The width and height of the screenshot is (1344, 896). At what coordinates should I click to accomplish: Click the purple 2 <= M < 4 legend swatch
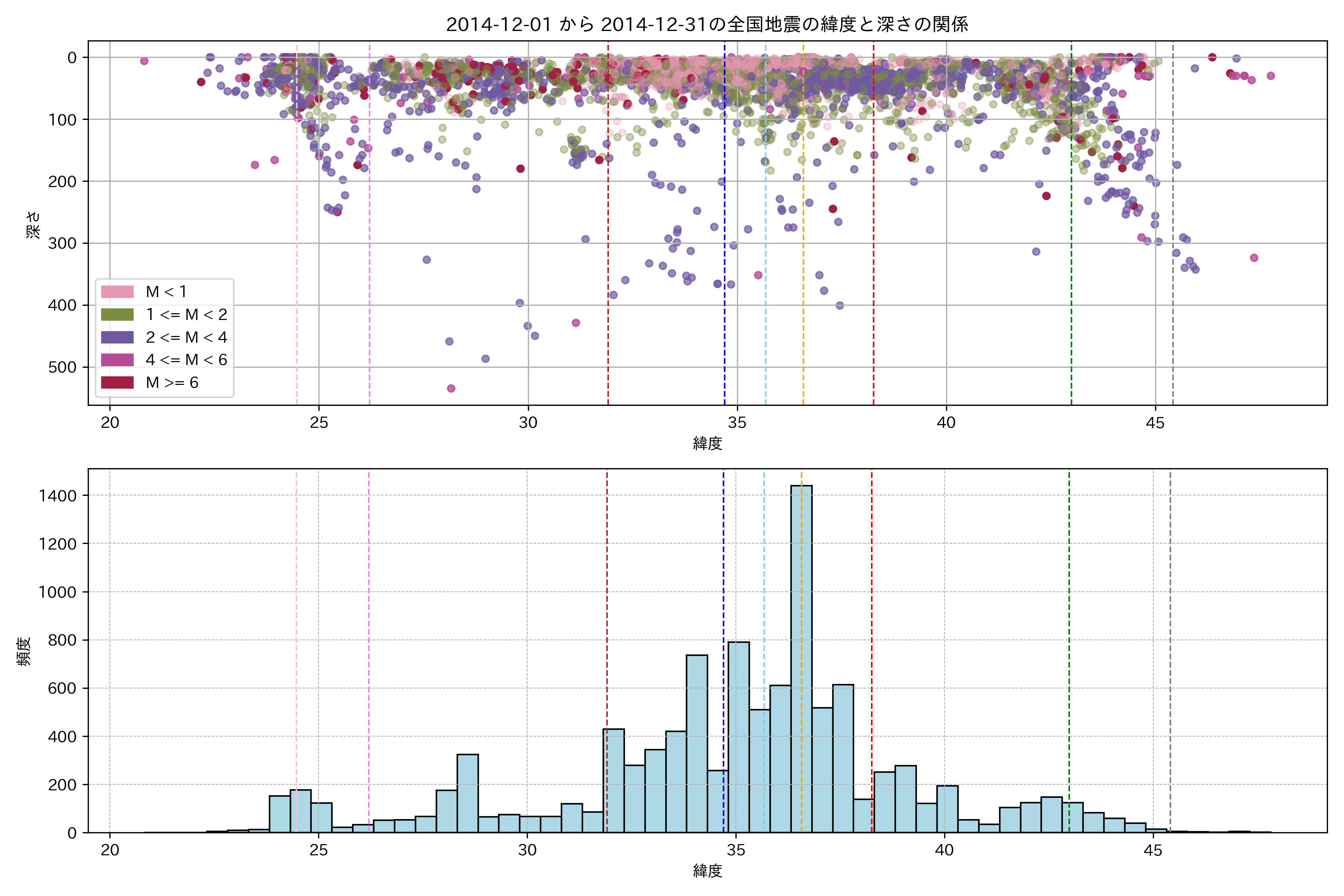click(x=117, y=337)
